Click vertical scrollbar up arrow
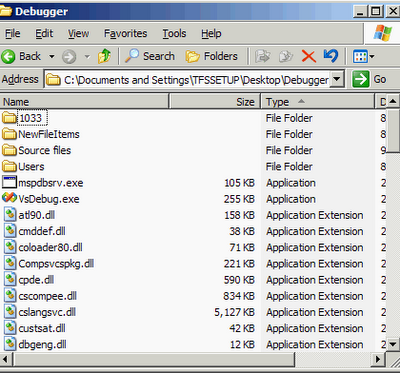Image resolution: width=400 pixels, height=373 pixels. point(393,101)
